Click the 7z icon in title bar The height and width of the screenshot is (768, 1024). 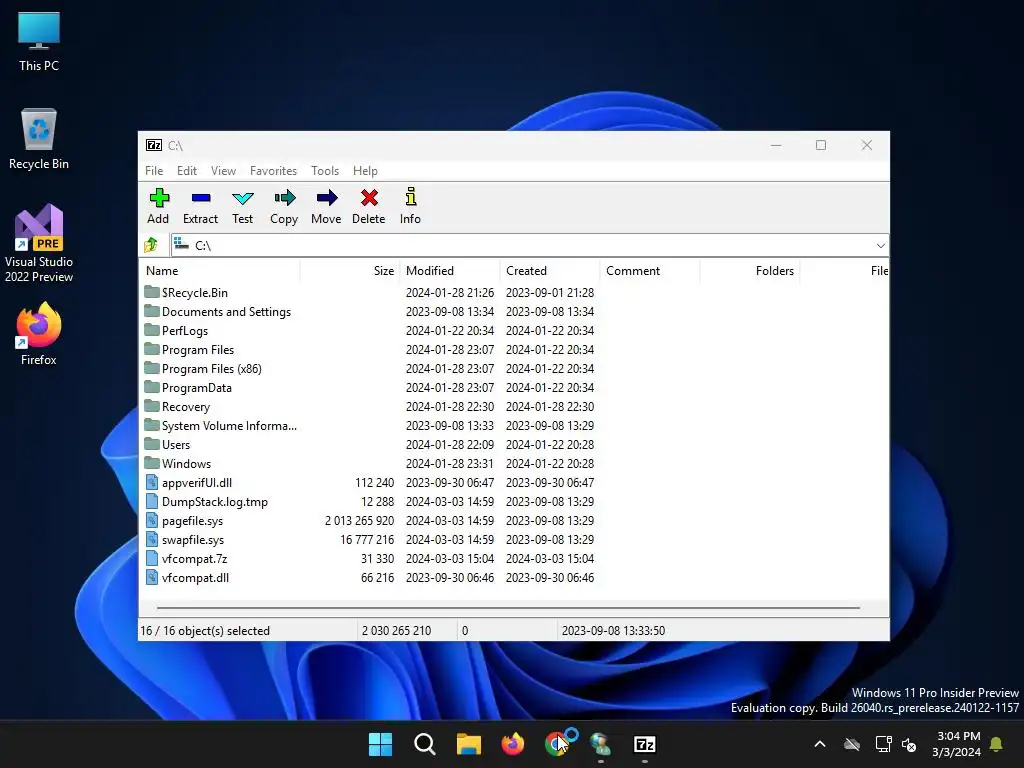tap(153, 145)
